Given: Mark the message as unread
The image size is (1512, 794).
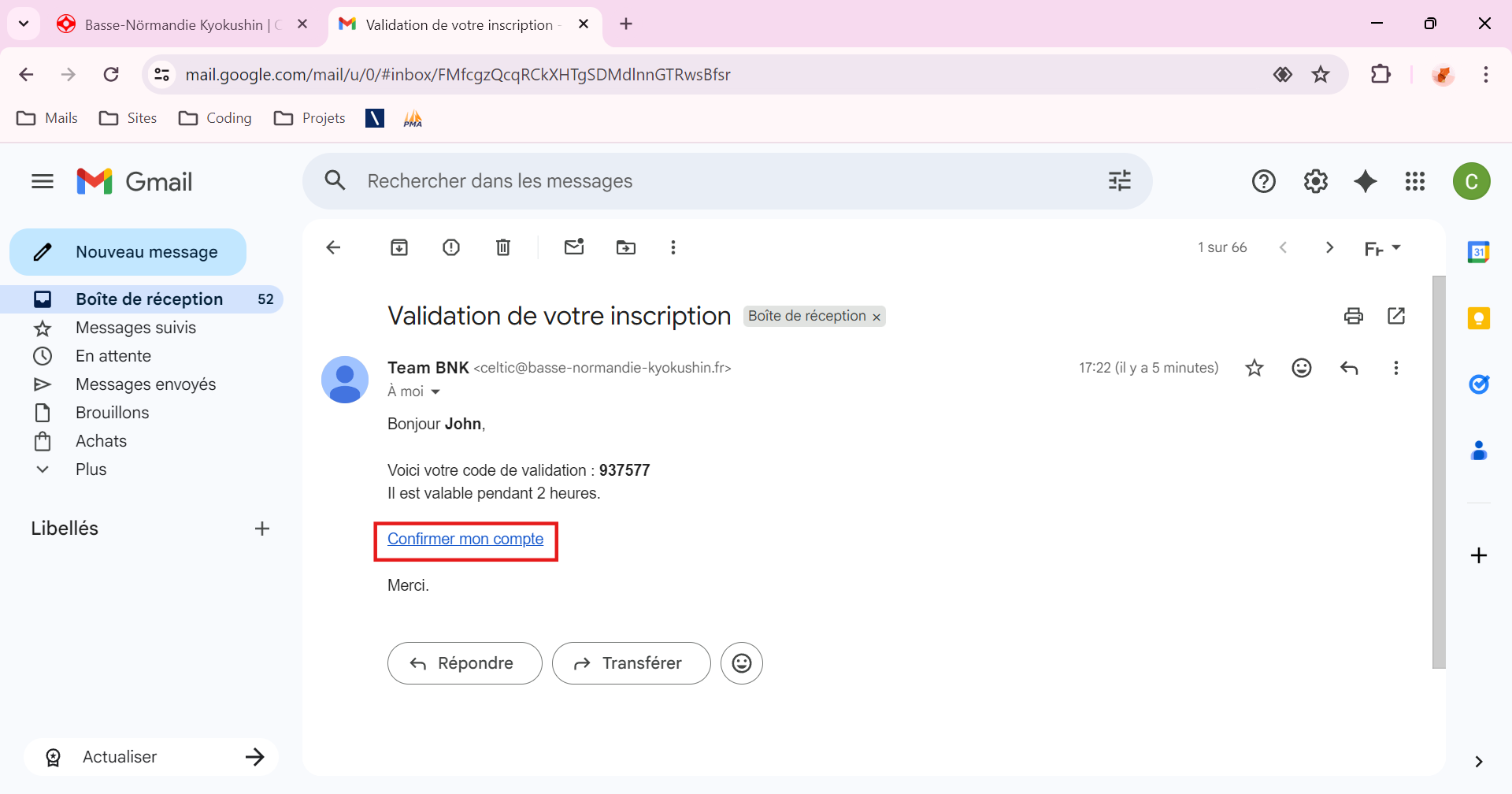Looking at the screenshot, I should click(574, 247).
